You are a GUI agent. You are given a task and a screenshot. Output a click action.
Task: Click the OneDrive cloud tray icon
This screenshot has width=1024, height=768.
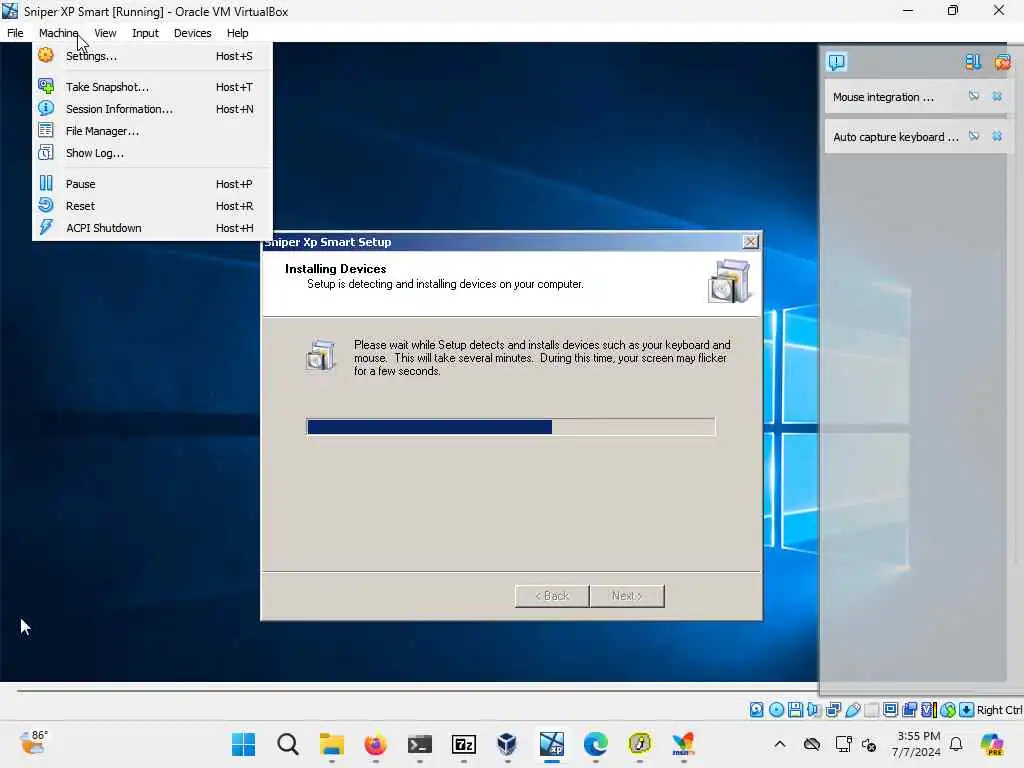(x=812, y=744)
